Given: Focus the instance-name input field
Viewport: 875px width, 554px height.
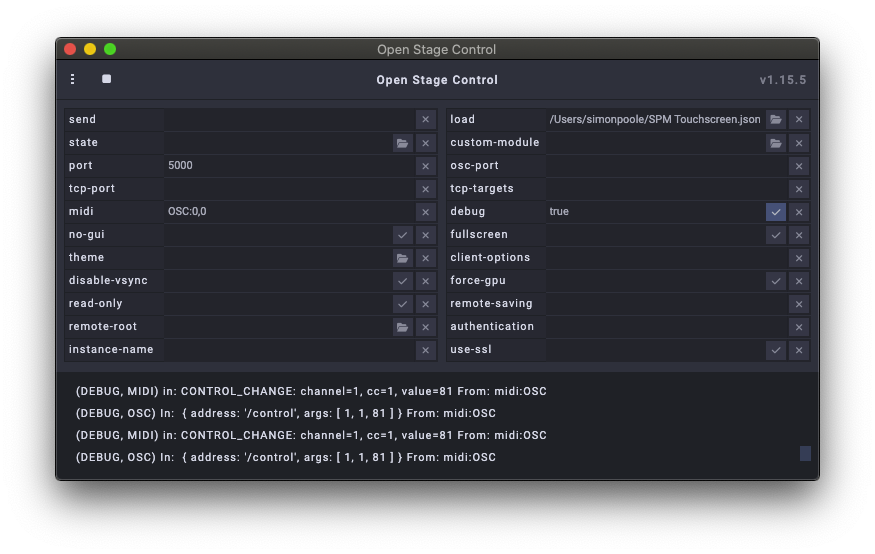Looking at the screenshot, I should (289, 350).
